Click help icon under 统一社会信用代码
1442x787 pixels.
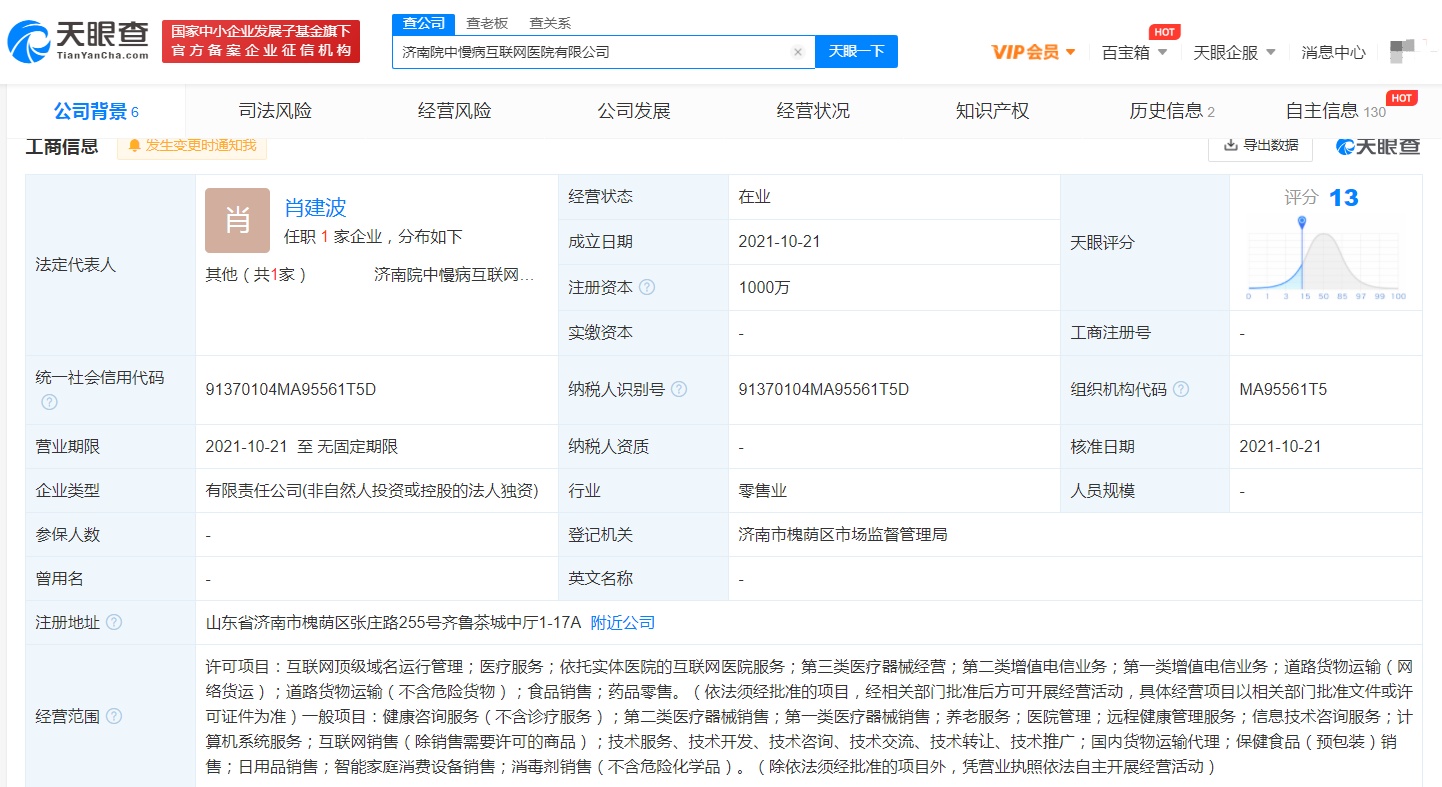pyautogui.click(x=49, y=402)
